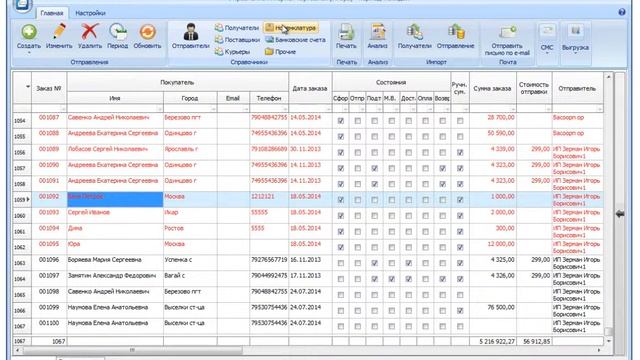640x360 pixels.
Task: Click the total sum 5 216 922,27
Action: [x=497, y=341]
